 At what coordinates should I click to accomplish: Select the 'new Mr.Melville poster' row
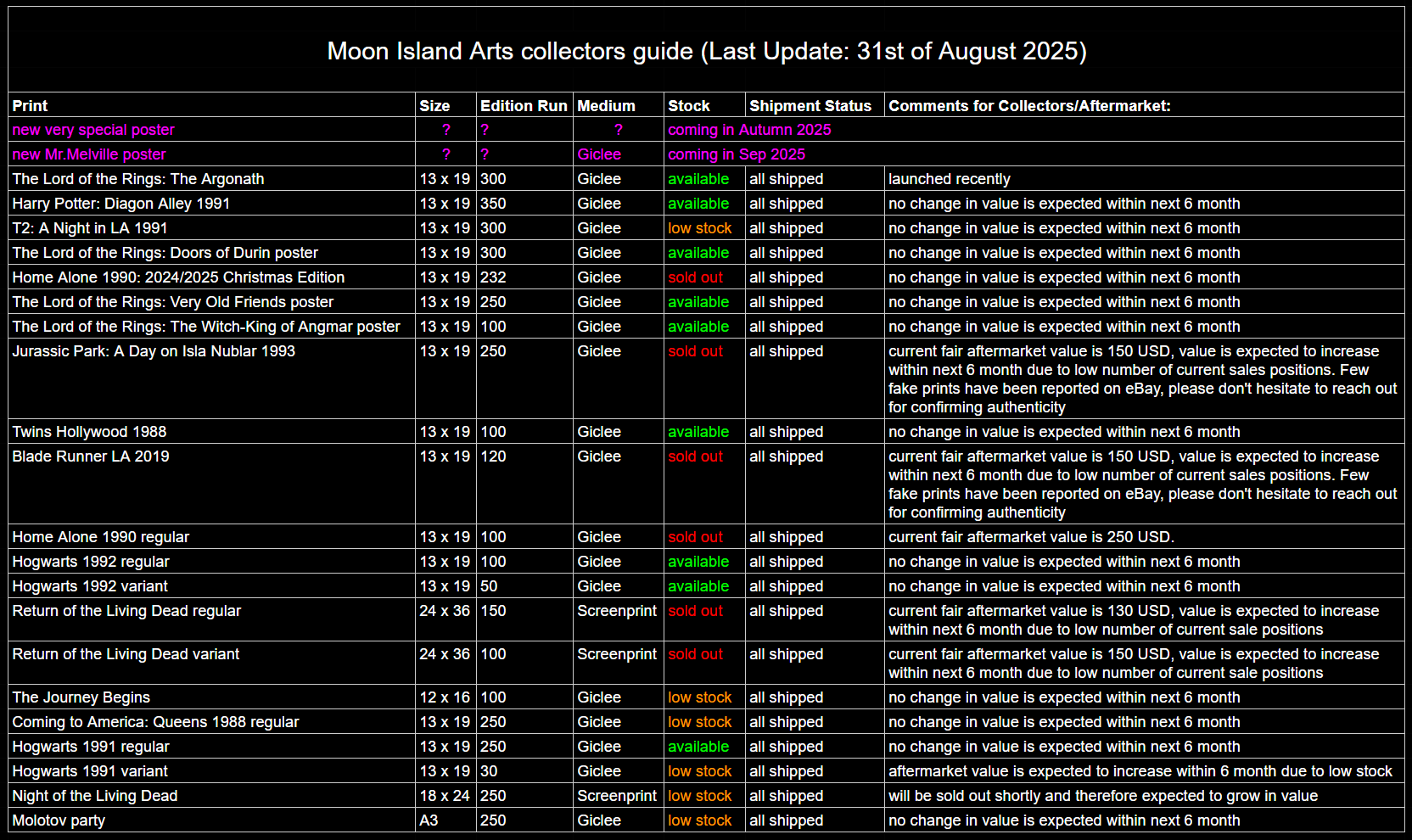(x=706, y=154)
